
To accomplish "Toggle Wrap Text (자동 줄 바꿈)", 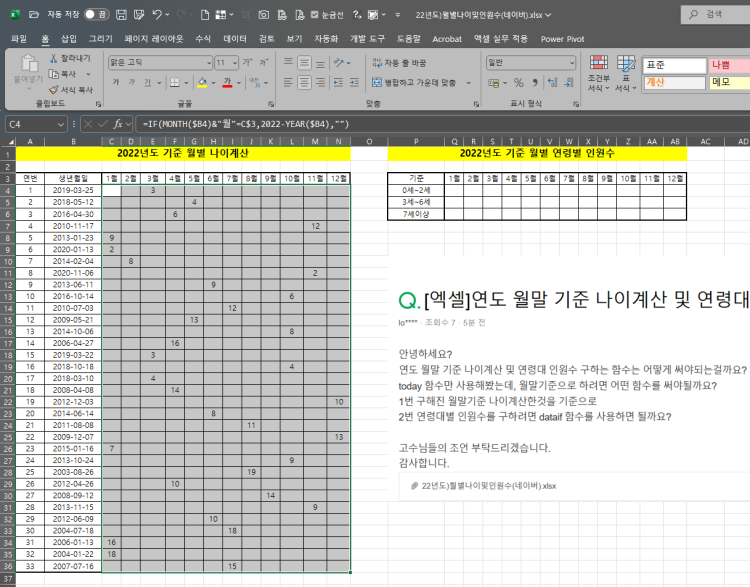I will coord(399,63).
